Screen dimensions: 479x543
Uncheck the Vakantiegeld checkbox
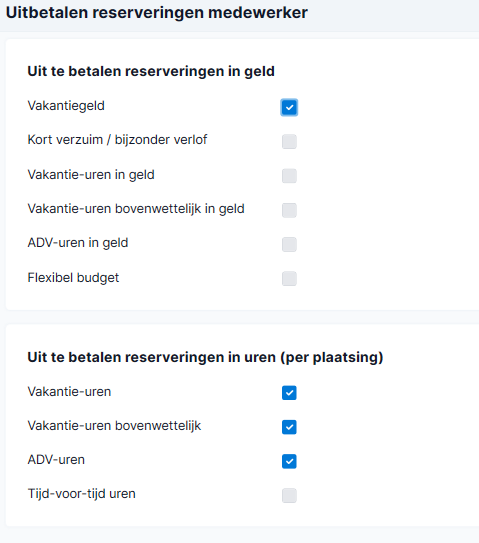pos(289,107)
